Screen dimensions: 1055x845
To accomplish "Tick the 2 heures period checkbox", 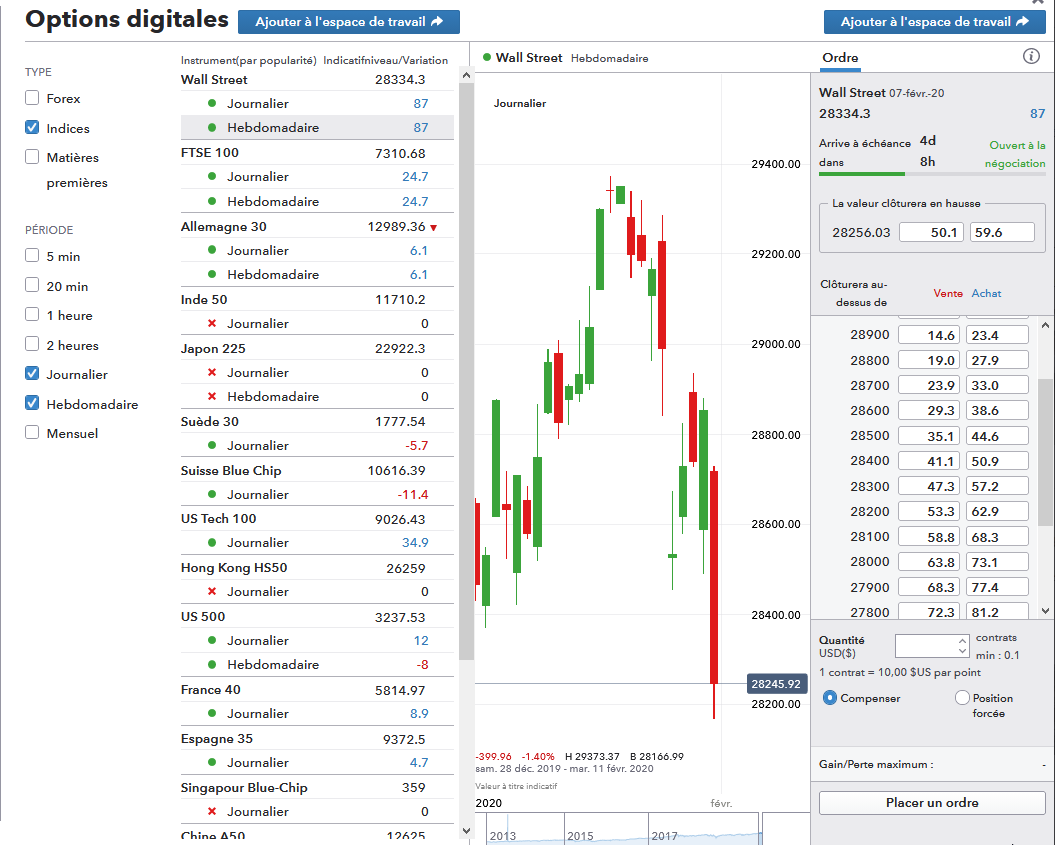I will click(32, 344).
